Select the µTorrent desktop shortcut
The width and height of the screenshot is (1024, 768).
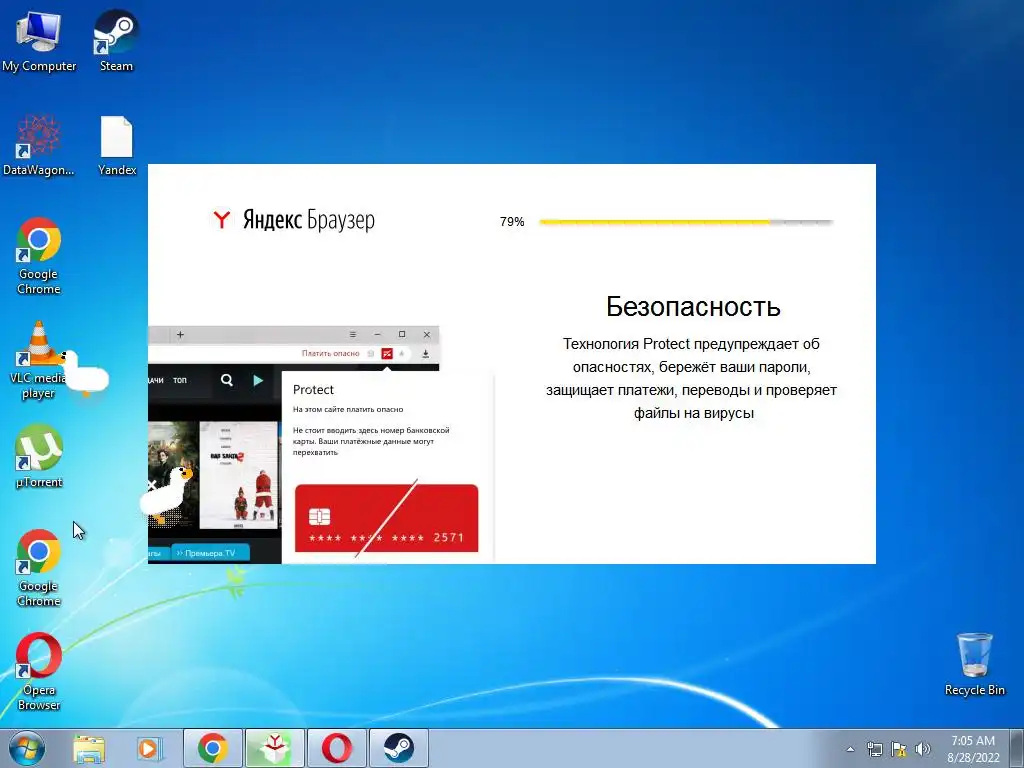coord(39,456)
